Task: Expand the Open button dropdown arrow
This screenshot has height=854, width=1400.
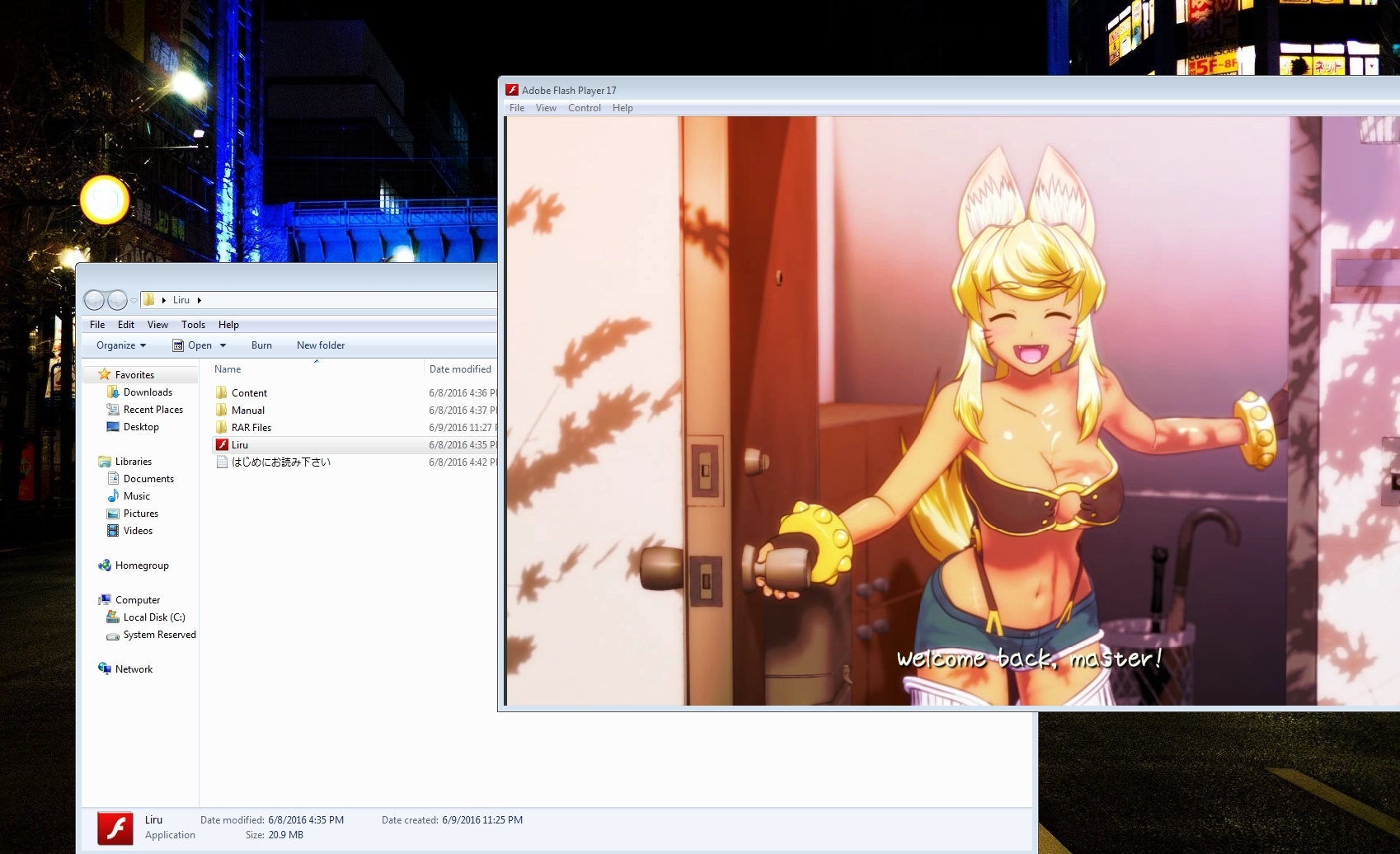Action: (223, 345)
